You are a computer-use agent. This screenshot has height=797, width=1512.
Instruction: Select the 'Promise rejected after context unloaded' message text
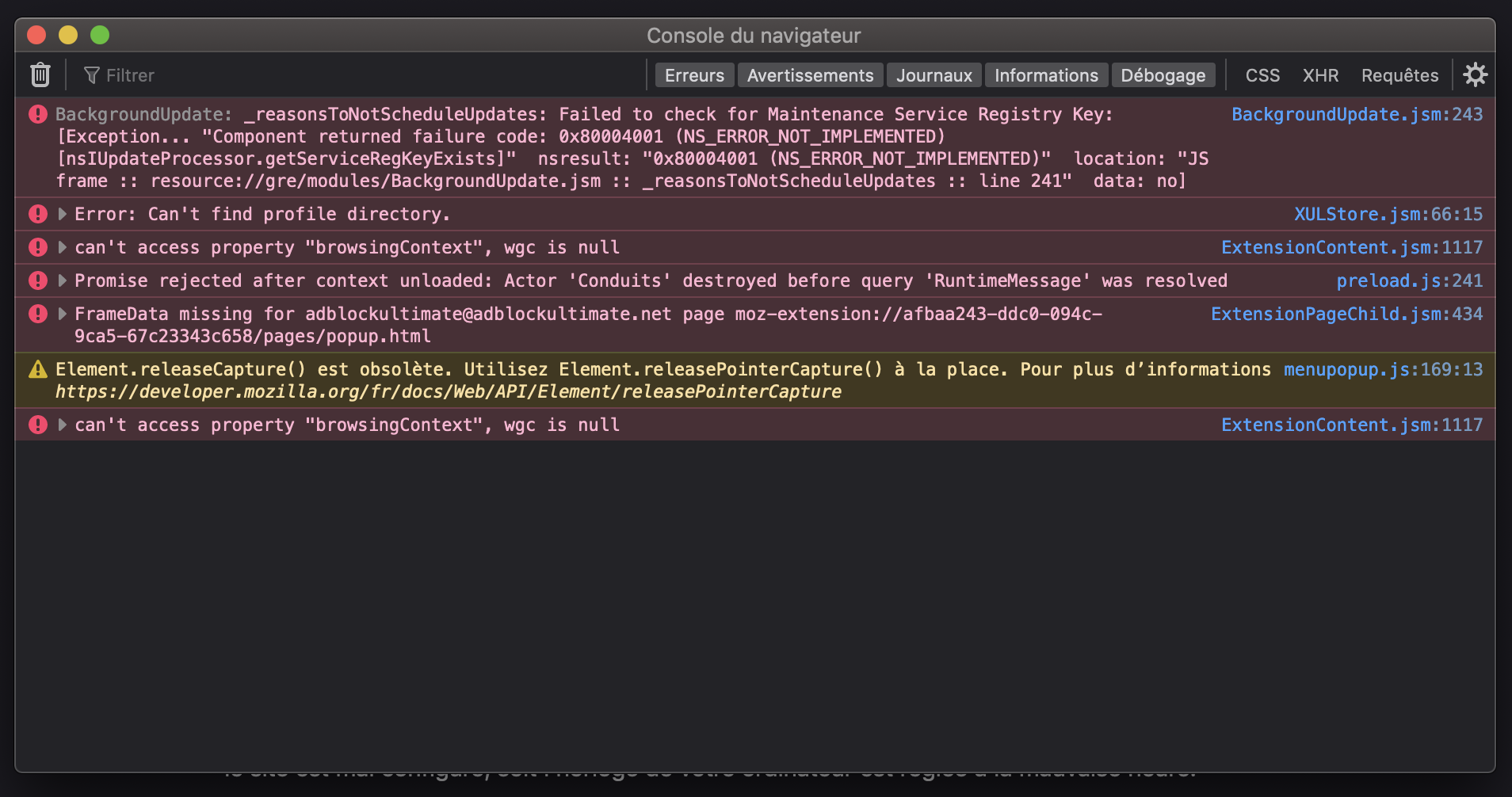coord(651,280)
